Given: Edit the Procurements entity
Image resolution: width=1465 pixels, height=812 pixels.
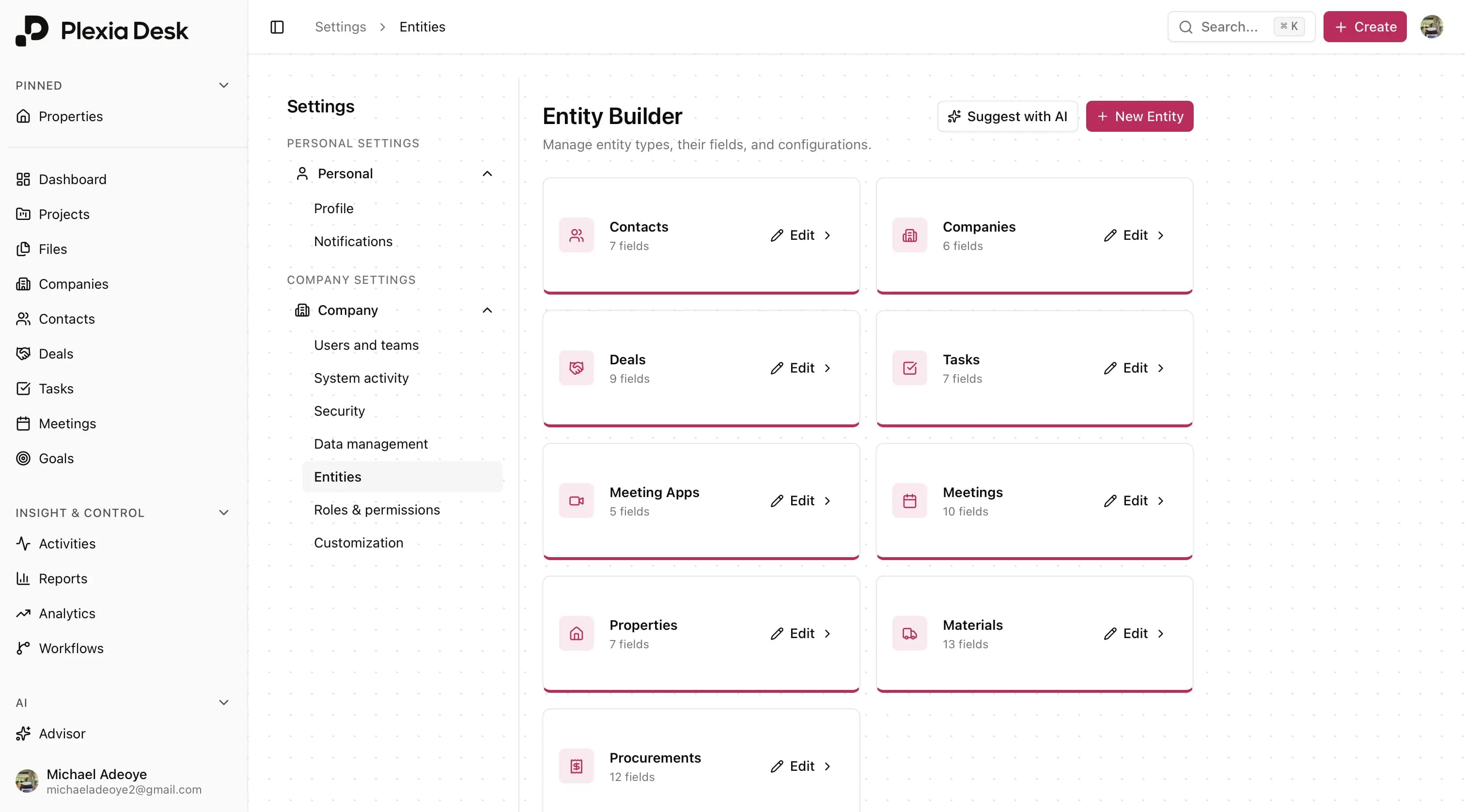Looking at the screenshot, I should pos(801,766).
